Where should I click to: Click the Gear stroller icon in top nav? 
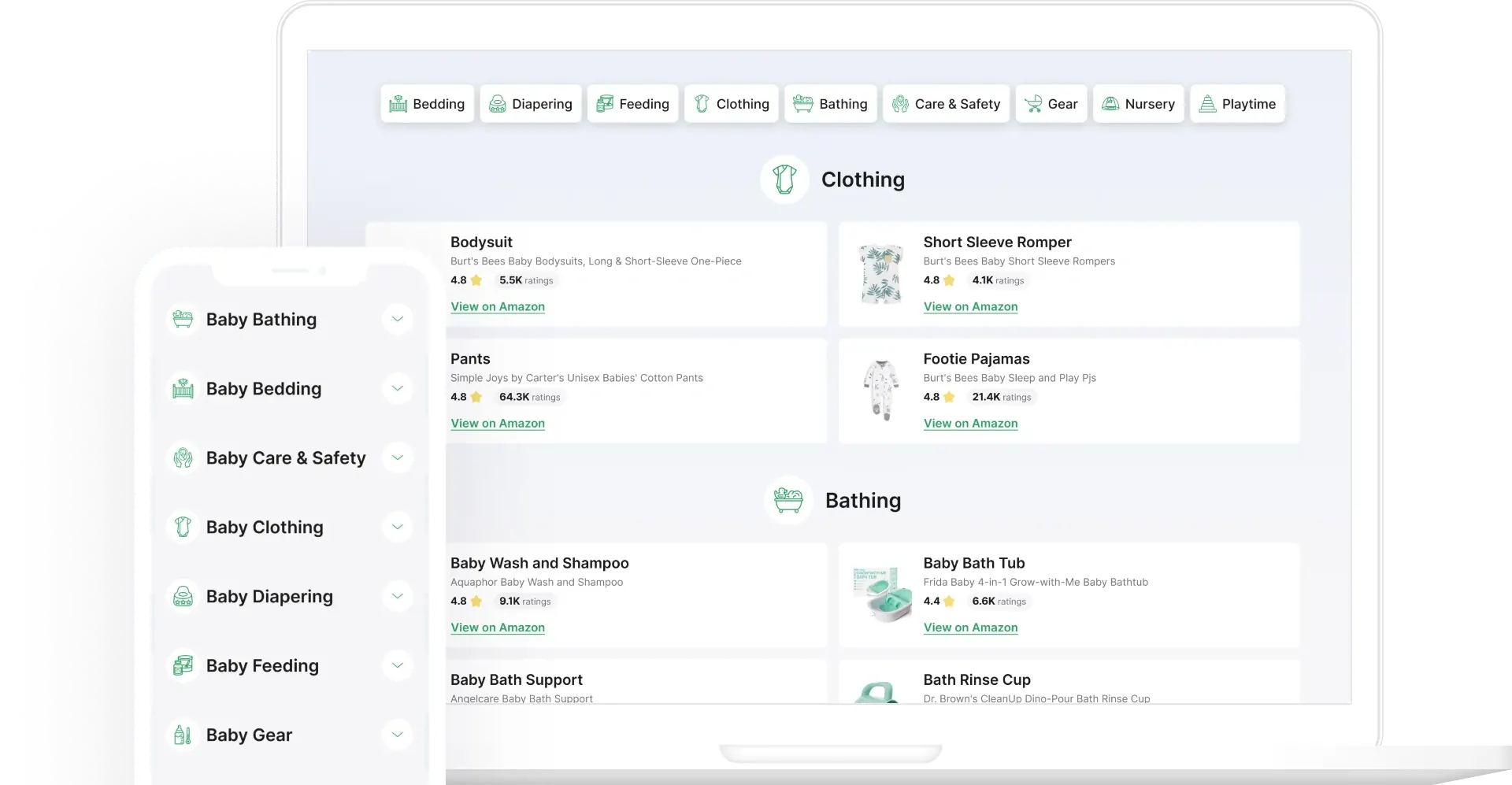1033,104
